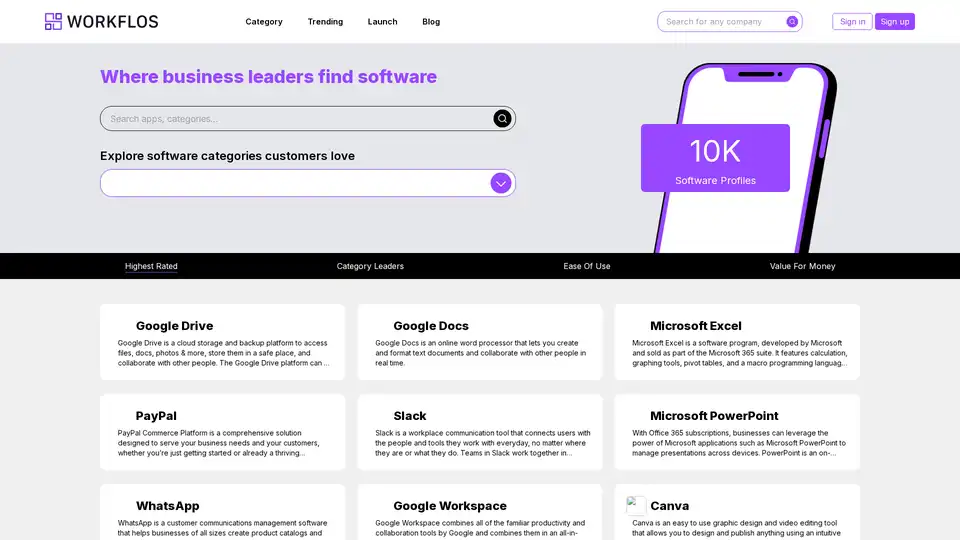Focus the Search apps, categories field

[x=295, y=119]
